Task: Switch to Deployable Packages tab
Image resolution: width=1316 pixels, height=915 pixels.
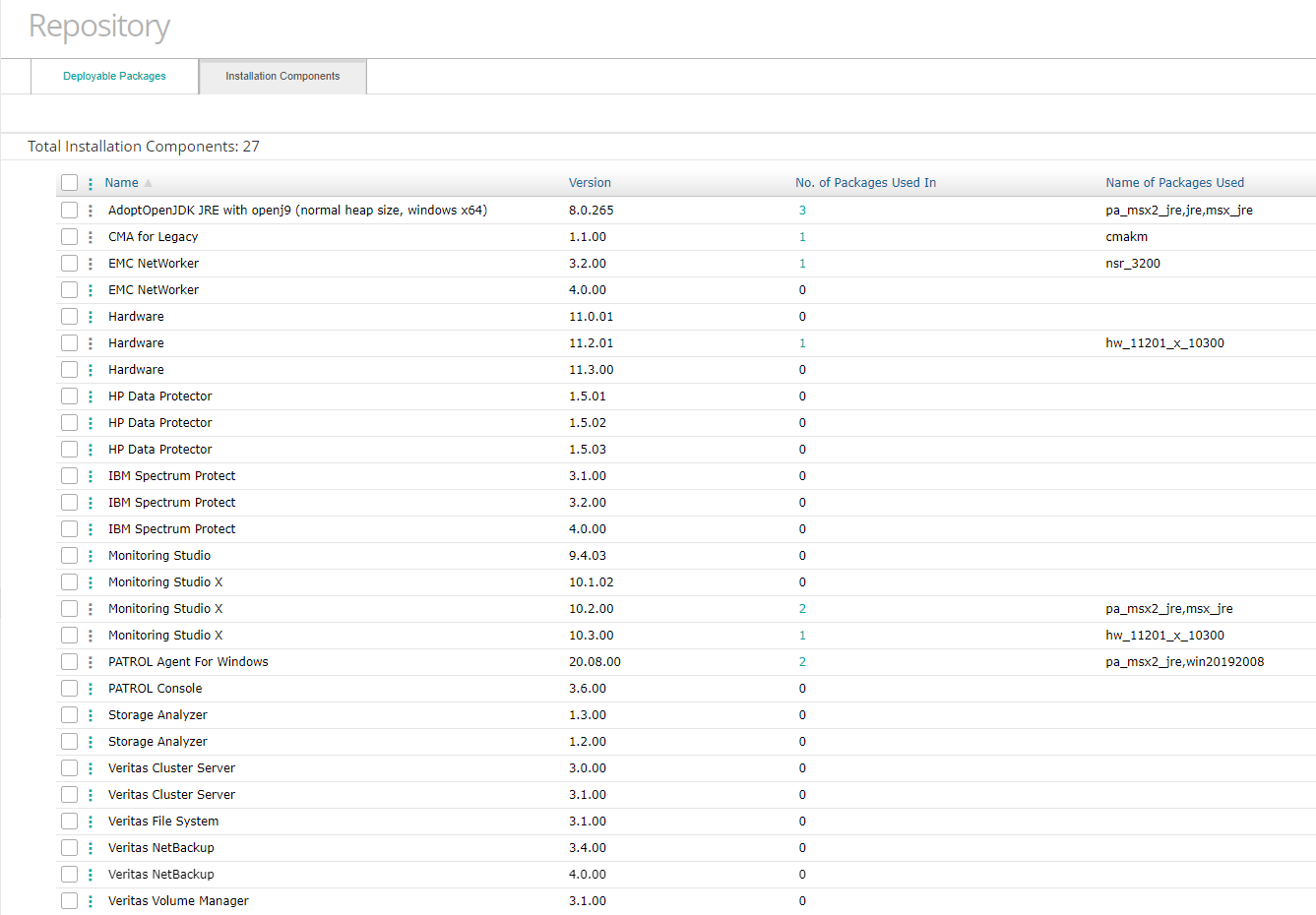Action: [x=114, y=77]
